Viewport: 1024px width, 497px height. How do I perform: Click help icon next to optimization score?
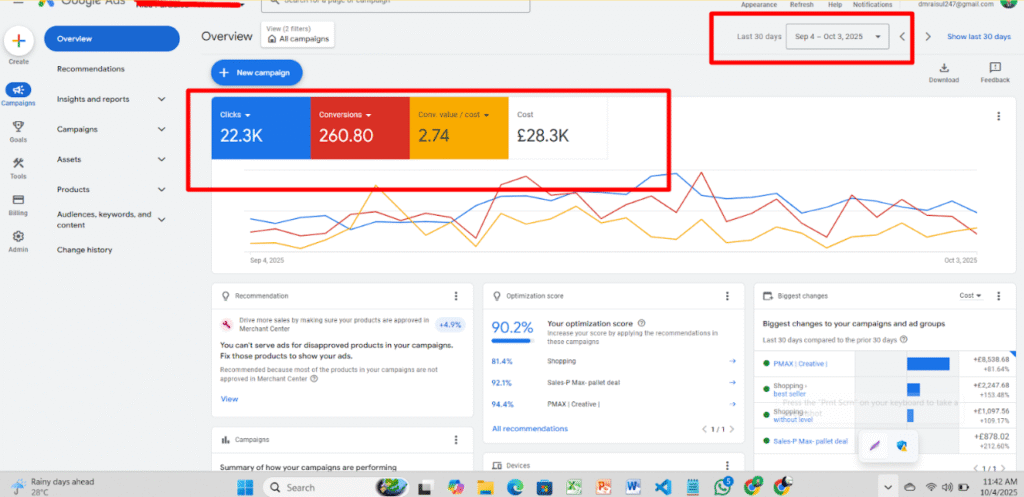[641, 323]
